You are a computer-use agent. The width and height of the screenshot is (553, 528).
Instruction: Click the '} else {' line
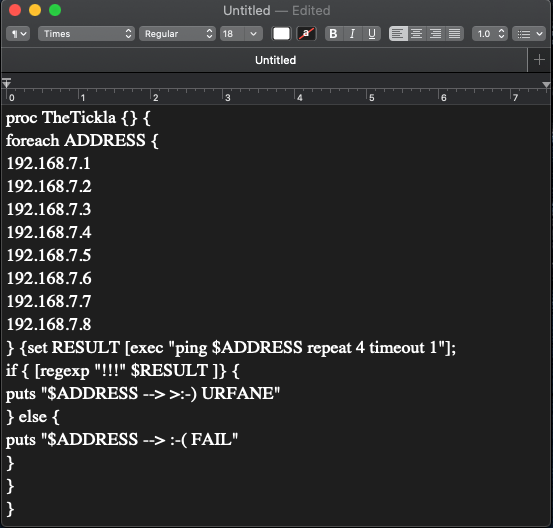coord(33,417)
